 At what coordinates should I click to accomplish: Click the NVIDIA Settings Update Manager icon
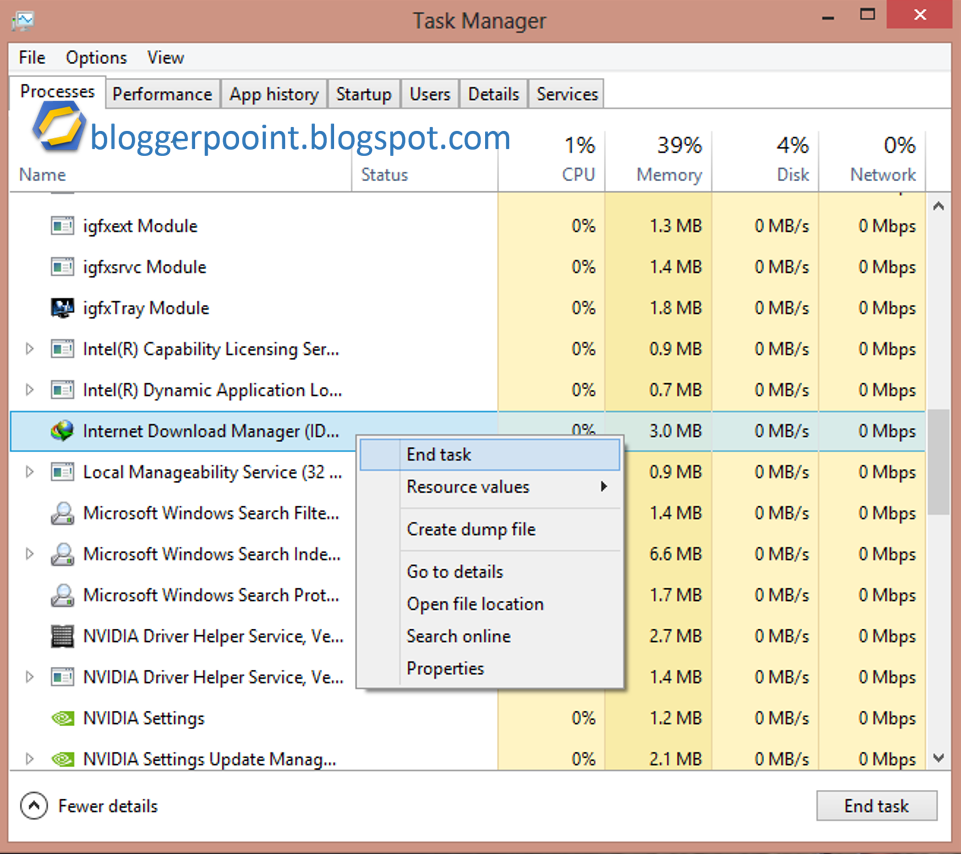[x=62, y=759]
